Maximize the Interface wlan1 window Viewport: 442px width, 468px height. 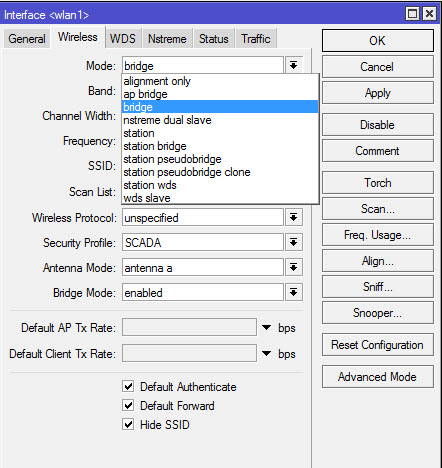coord(412,14)
